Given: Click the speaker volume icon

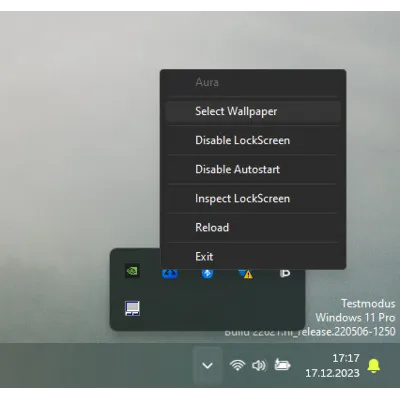Looking at the screenshot, I should 259,365.
